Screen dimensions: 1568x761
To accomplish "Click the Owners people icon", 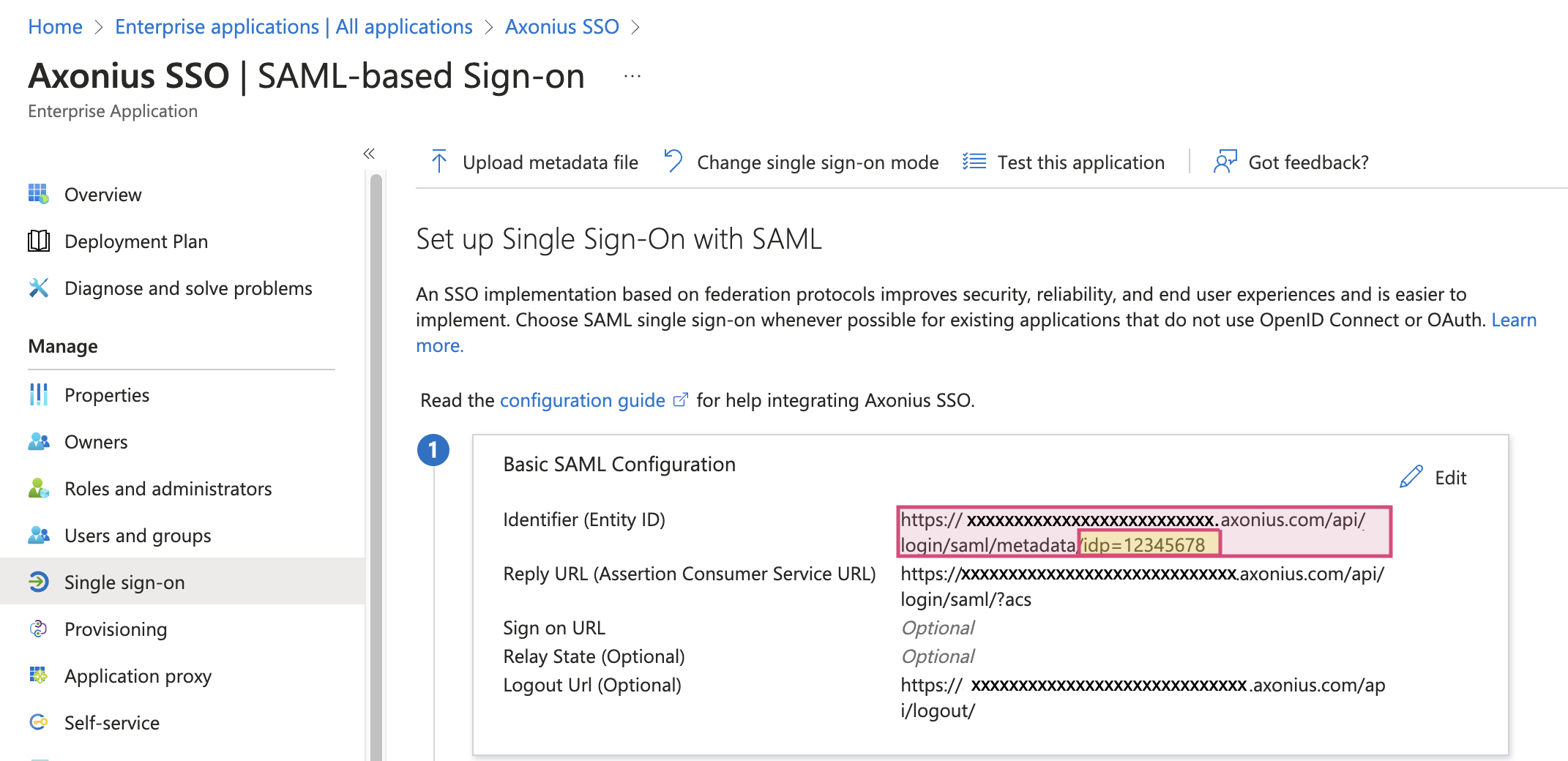I will [38, 441].
